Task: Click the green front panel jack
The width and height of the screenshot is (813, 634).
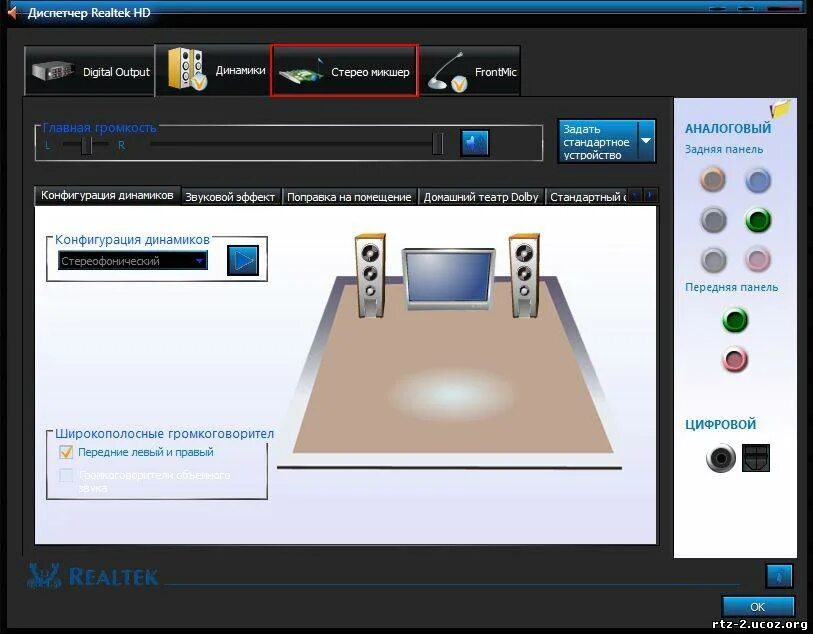Action: coord(735,320)
